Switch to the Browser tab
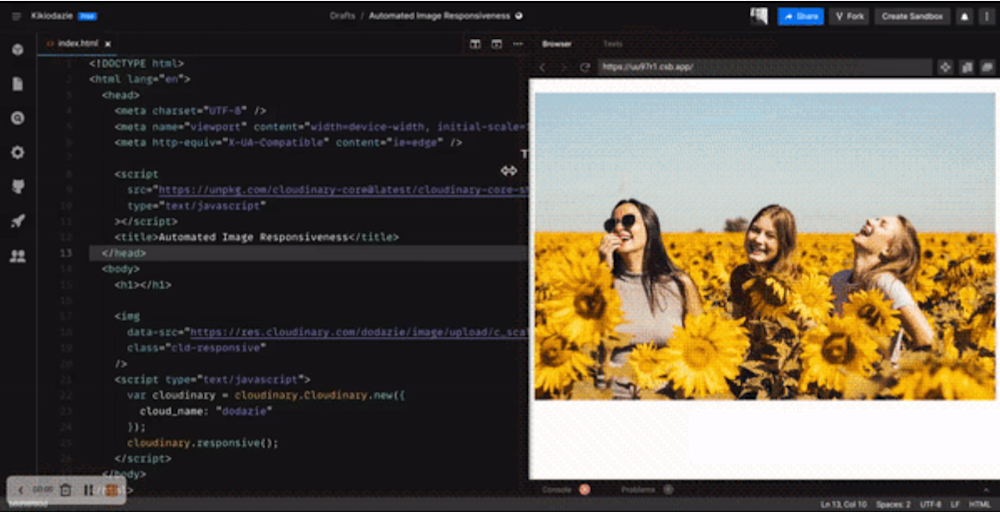 coord(557,44)
